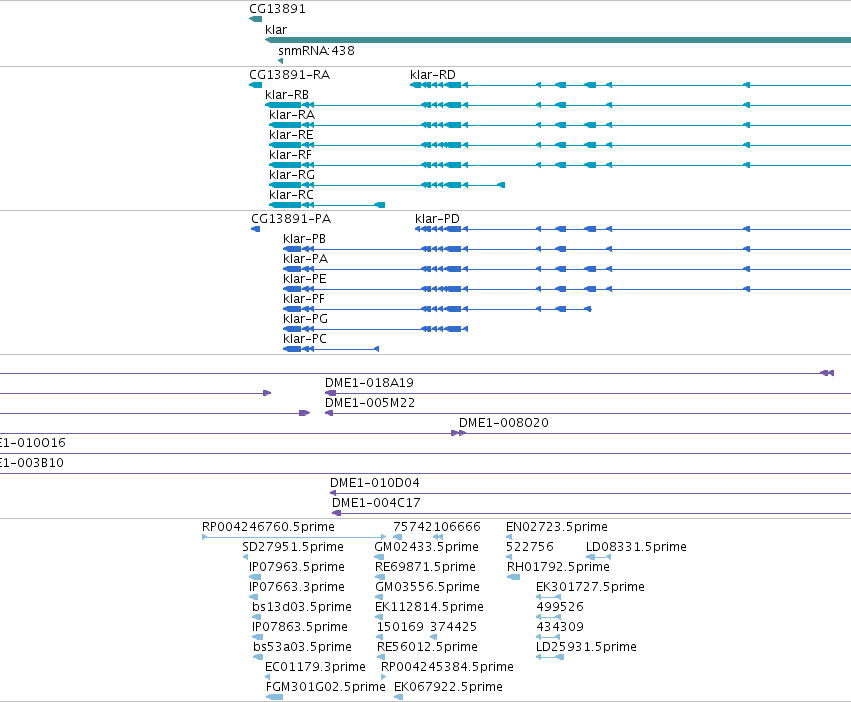Select the EC01179.3prime EST label
The width and height of the screenshot is (851, 702).
315,667
